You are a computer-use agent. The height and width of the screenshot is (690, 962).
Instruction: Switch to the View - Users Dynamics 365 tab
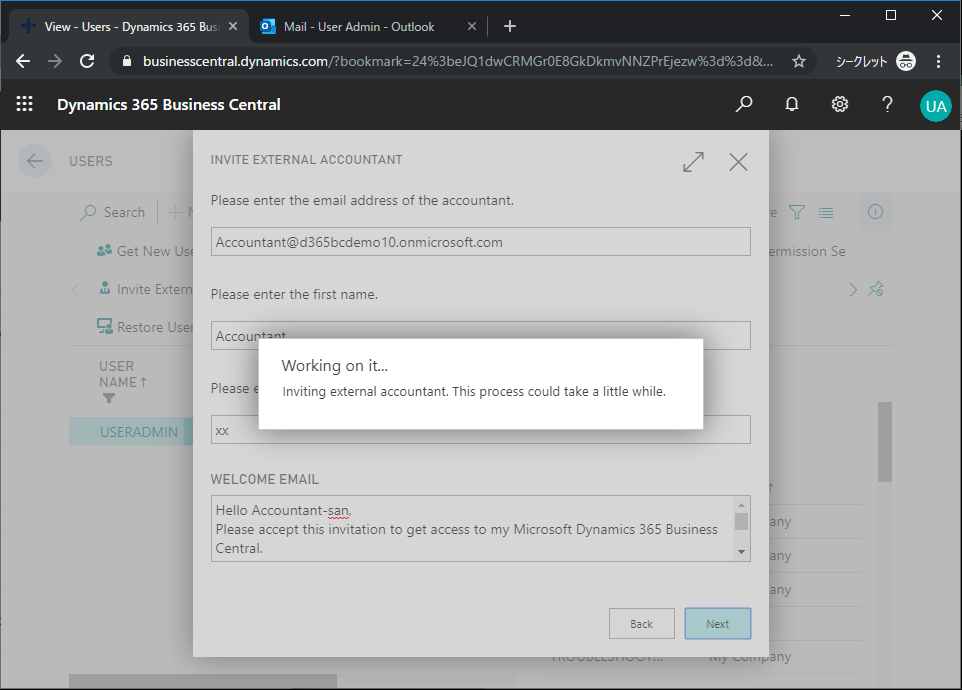coord(129,26)
